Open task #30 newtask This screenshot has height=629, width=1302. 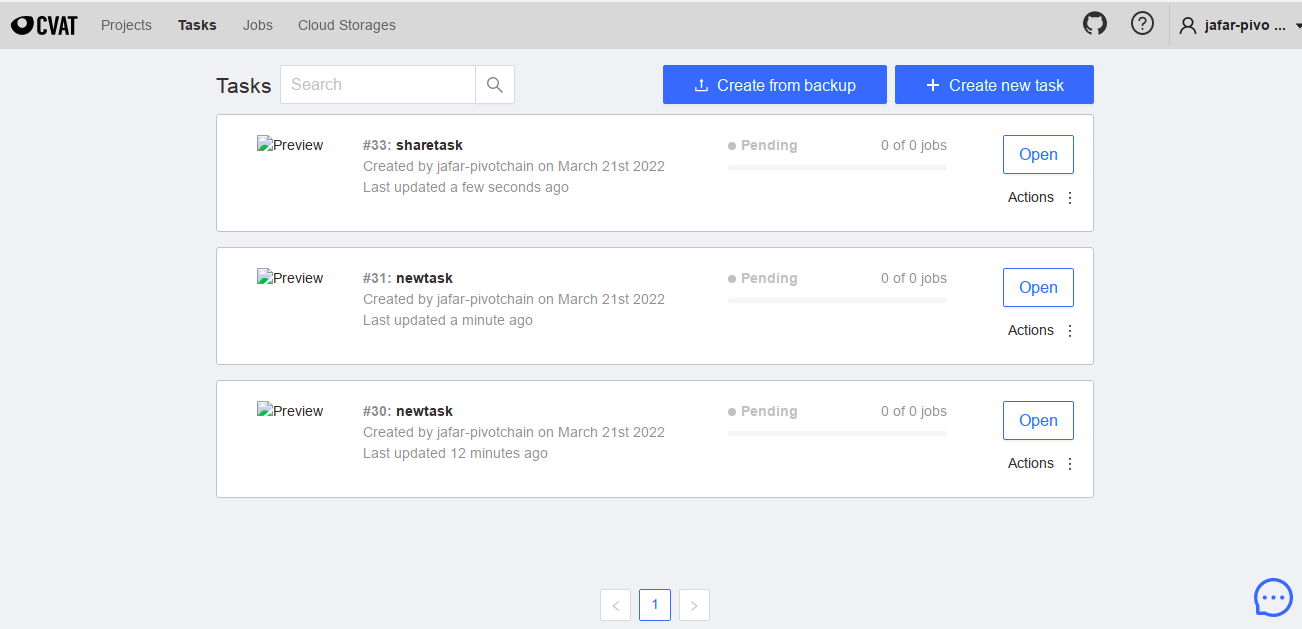[x=1038, y=421]
